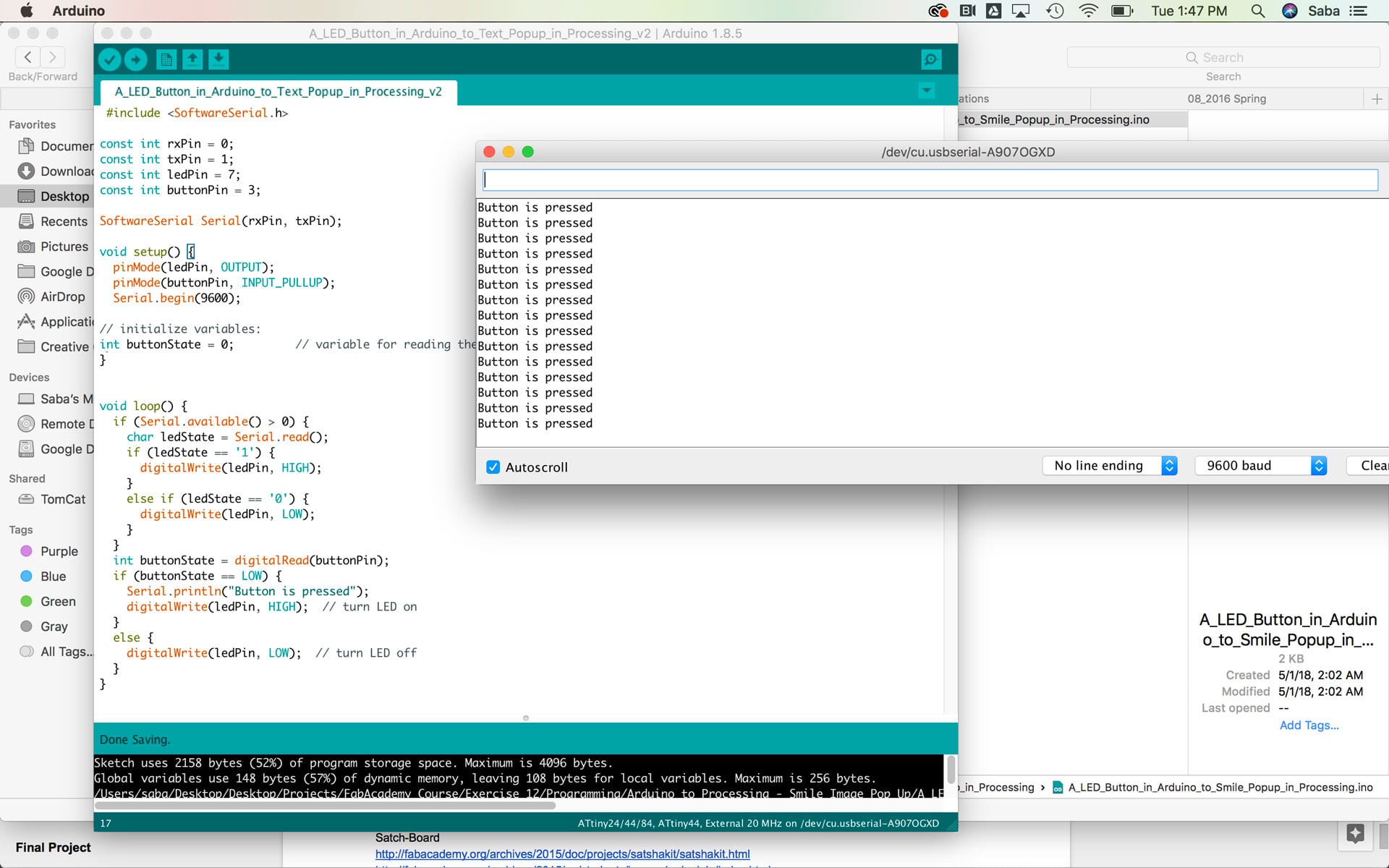The image size is (1389, 868).
Task: Open the Wi-Fi status menu
Action: tap(1088, 11)
